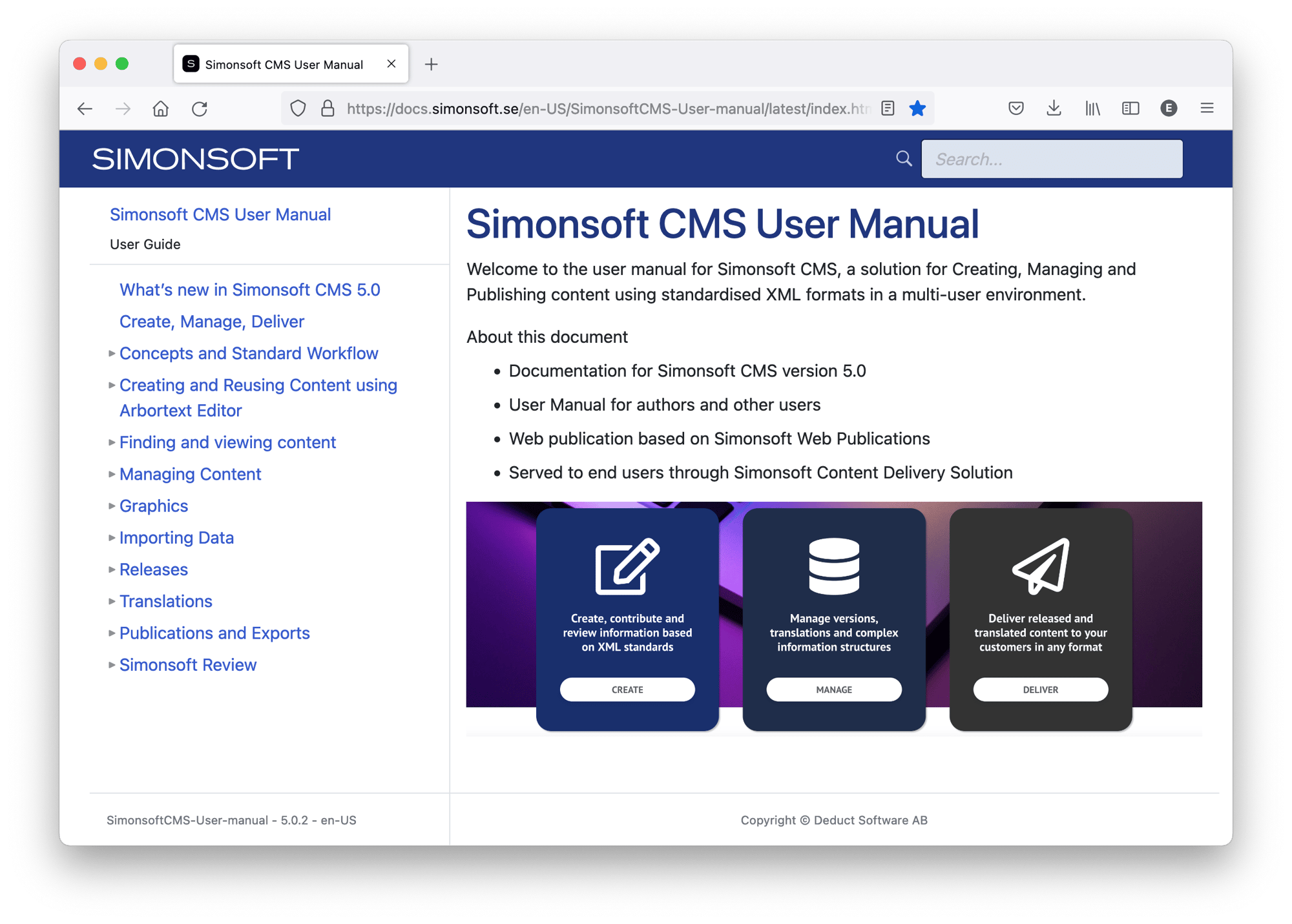The width and height of the screenshot is (1292, 924).
Task: Expand Finding and viewing content arrow
Action: (x=112, y=442)
